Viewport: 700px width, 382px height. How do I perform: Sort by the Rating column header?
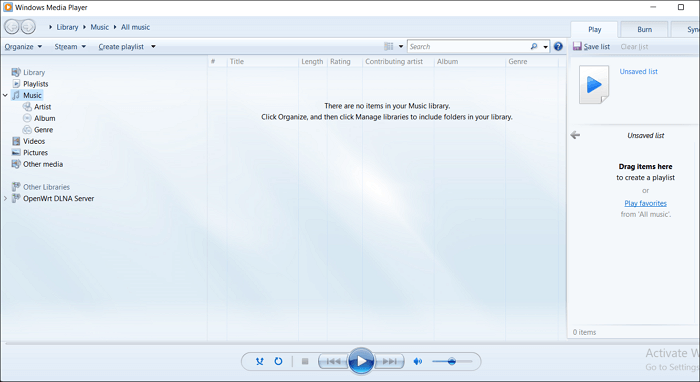(x=345, y=62)
